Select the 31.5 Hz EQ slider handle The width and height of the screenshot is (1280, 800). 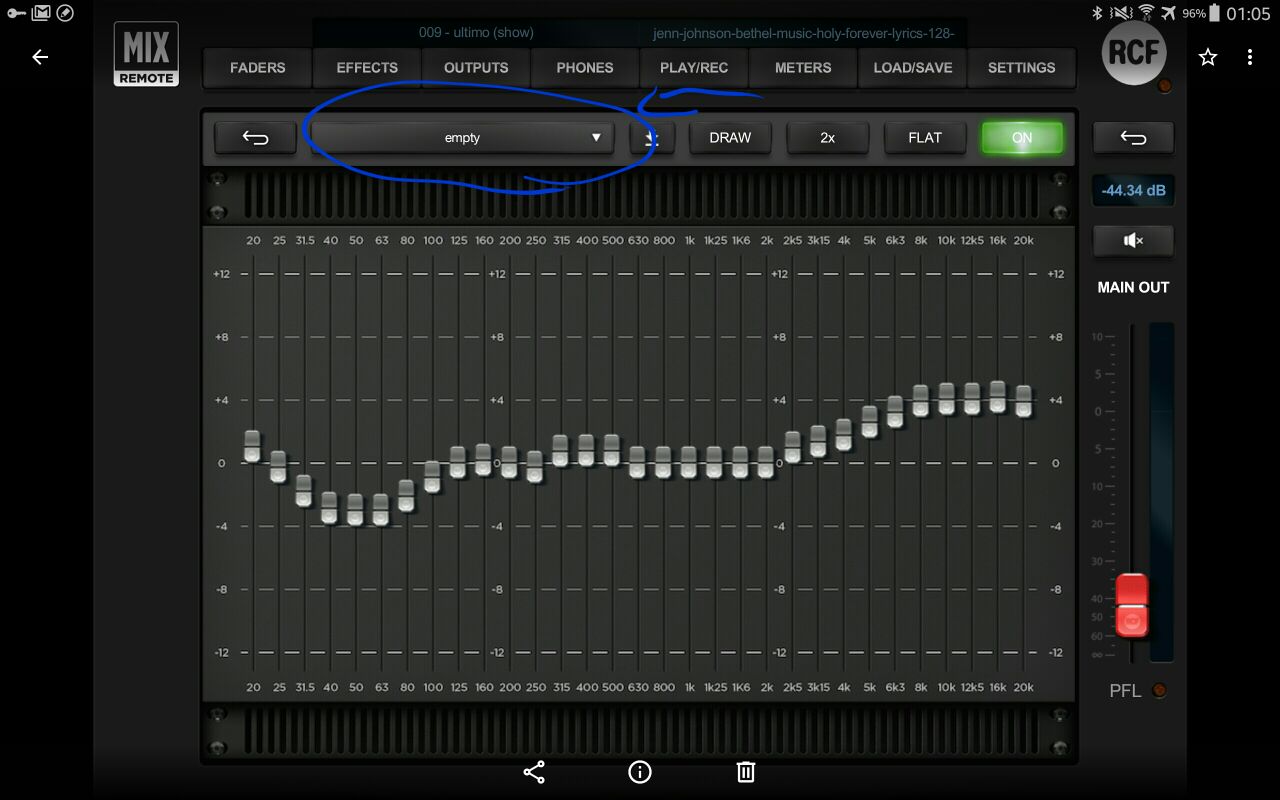(x=304, y=491)
